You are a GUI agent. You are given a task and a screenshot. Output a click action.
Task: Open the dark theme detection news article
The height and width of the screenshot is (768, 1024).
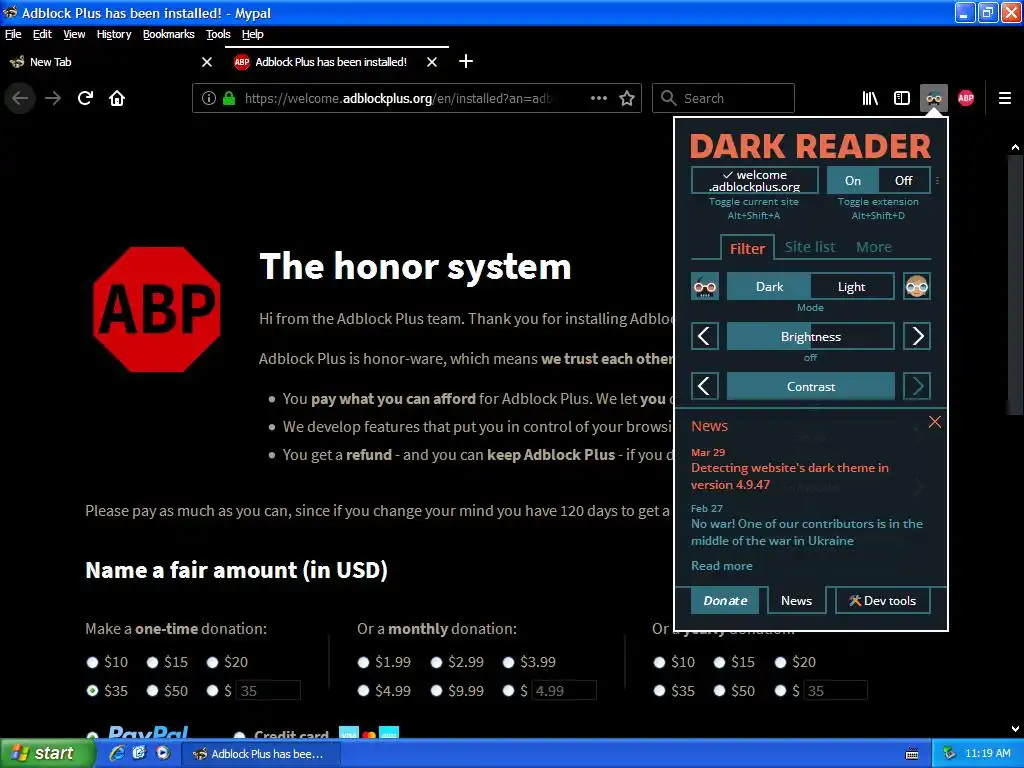pyautogui.click(x=790, y=476)
